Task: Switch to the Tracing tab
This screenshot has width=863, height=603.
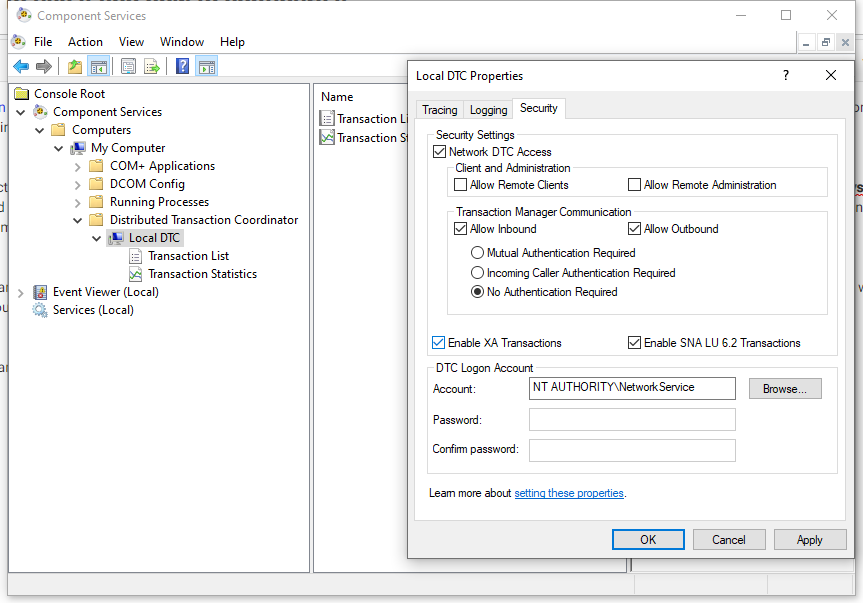Action: point(439,110)
